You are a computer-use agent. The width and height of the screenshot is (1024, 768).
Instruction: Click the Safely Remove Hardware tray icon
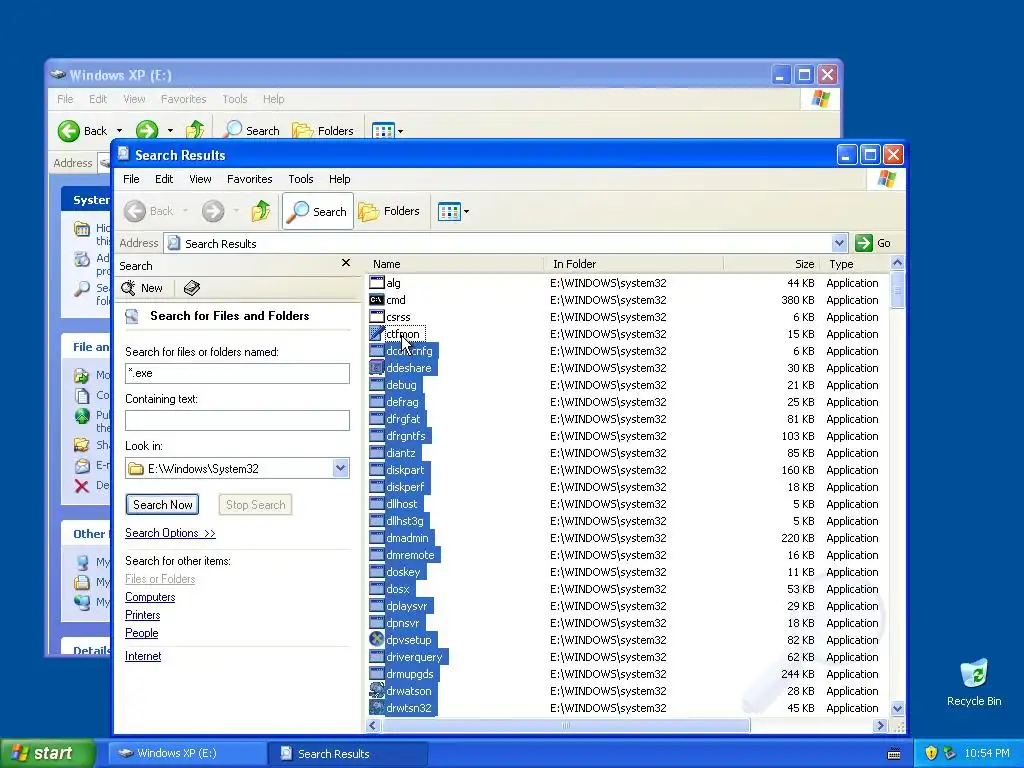[x=950, y=753]
